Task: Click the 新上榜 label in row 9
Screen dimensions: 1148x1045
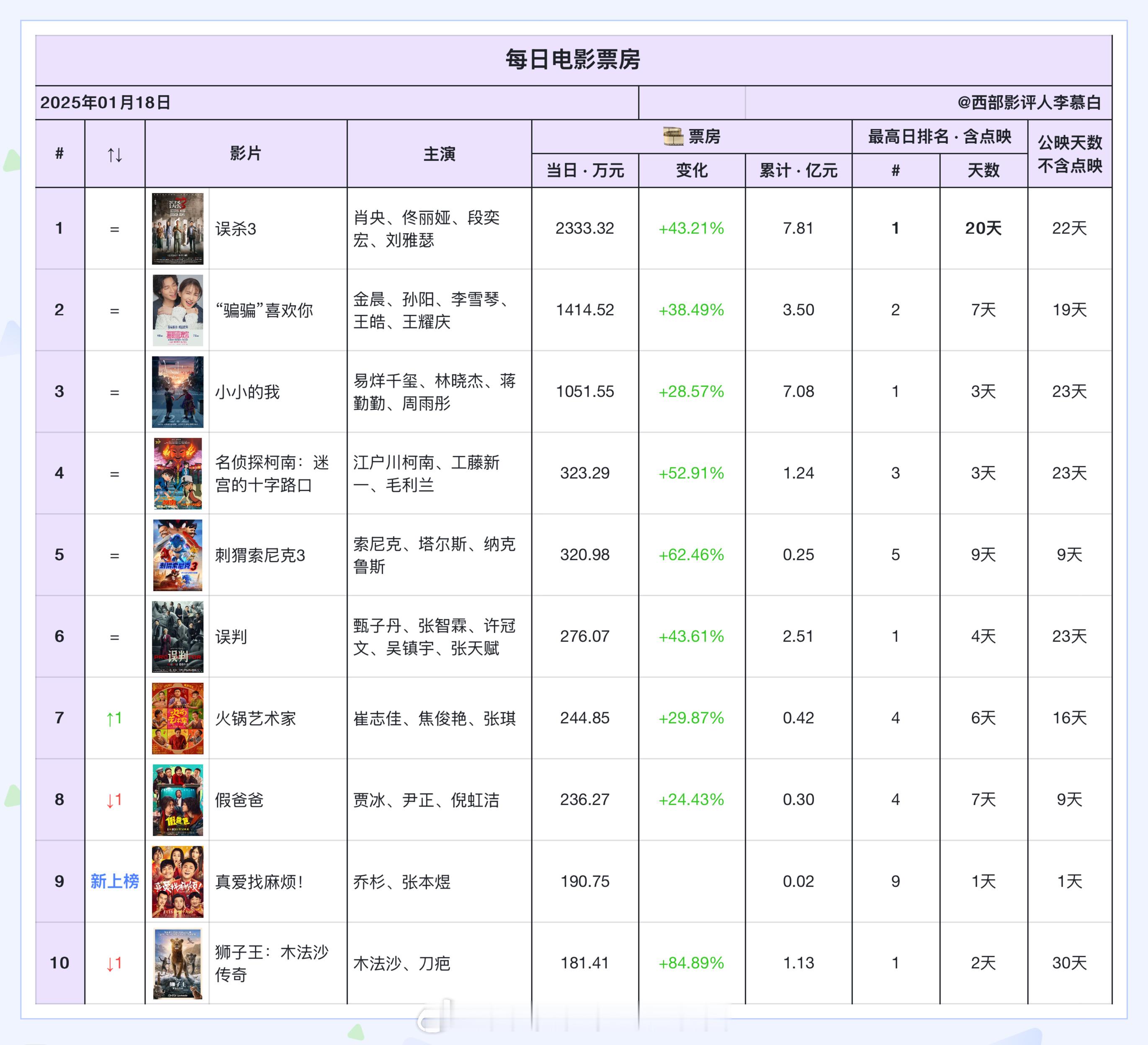Action: pyautogui.click(x=114, y=882)
